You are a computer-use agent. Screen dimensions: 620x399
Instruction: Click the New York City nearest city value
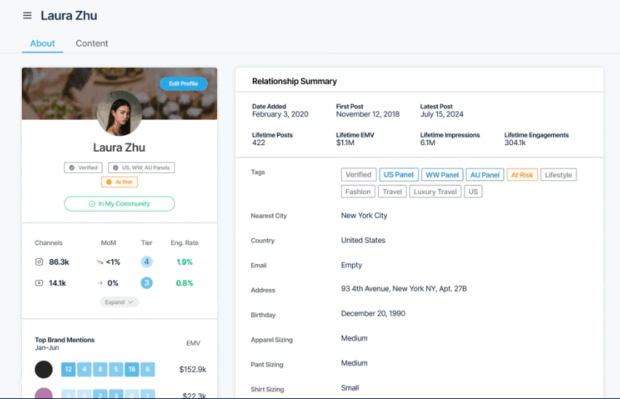coord(364,216)
